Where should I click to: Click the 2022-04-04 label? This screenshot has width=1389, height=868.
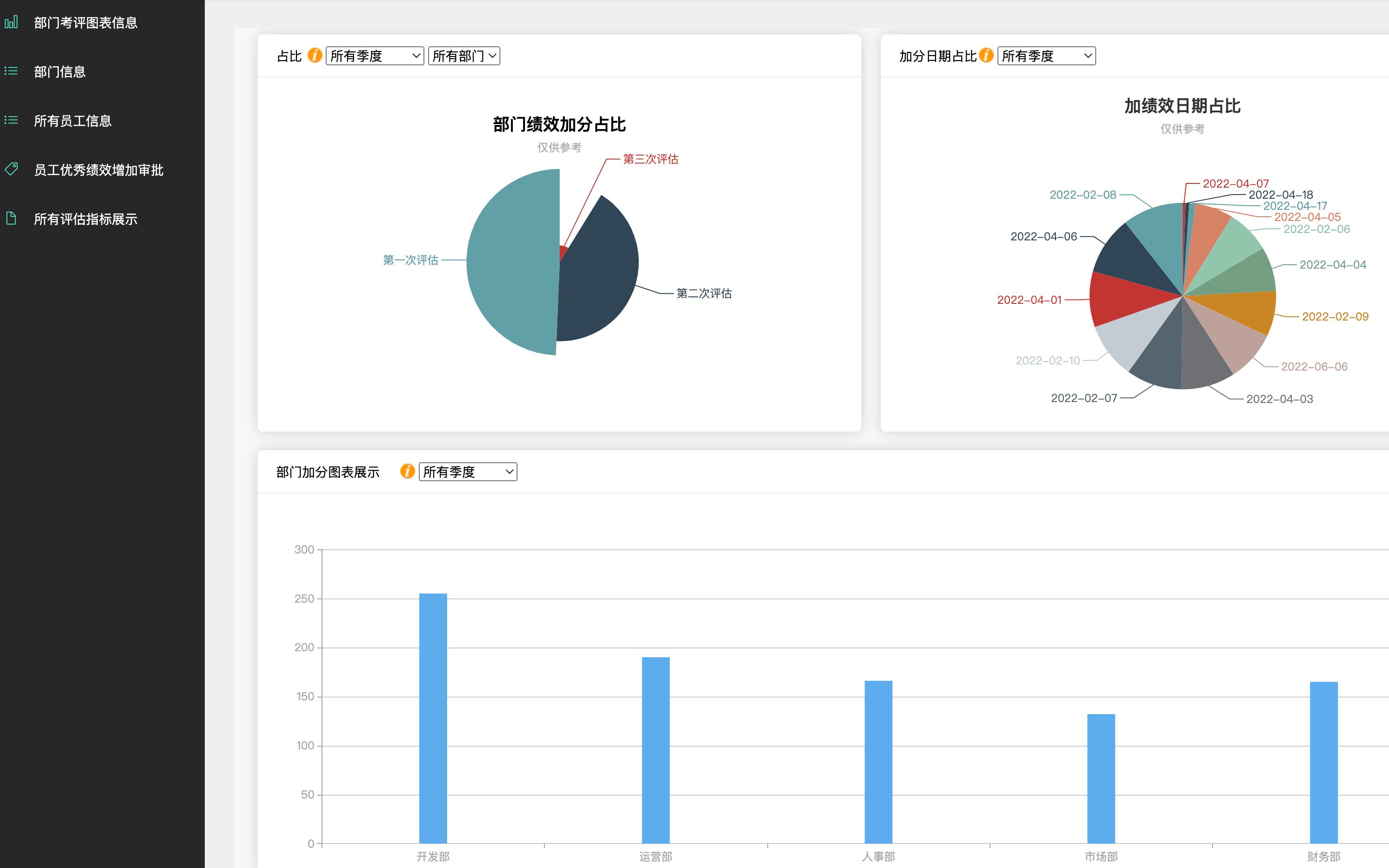click(x=1333, y=264)
